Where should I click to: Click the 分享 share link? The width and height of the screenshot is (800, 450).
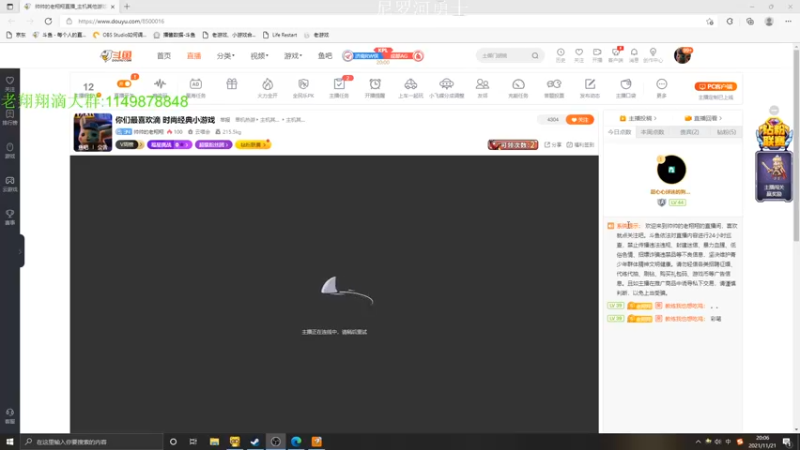click(x=553, y=145)
